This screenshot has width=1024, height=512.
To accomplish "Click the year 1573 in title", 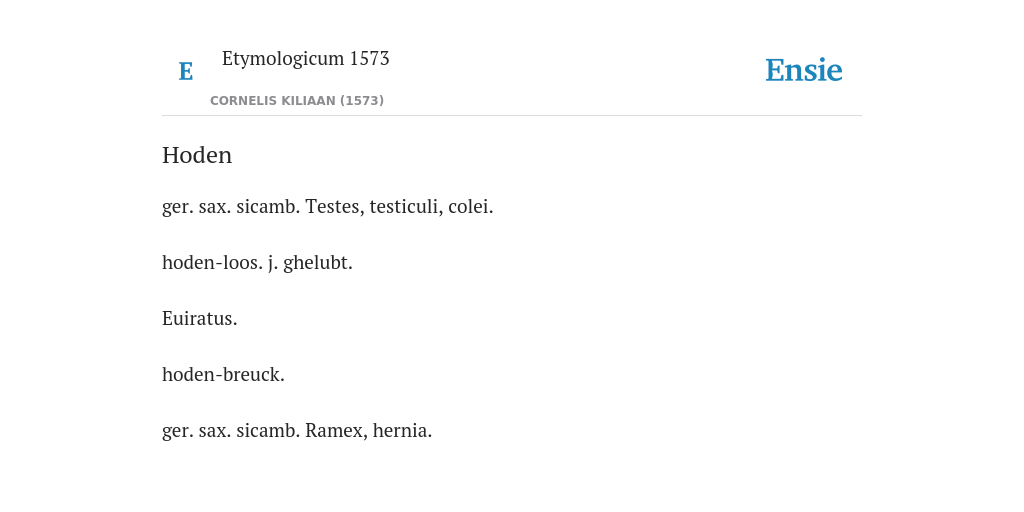I will point(370,58).
